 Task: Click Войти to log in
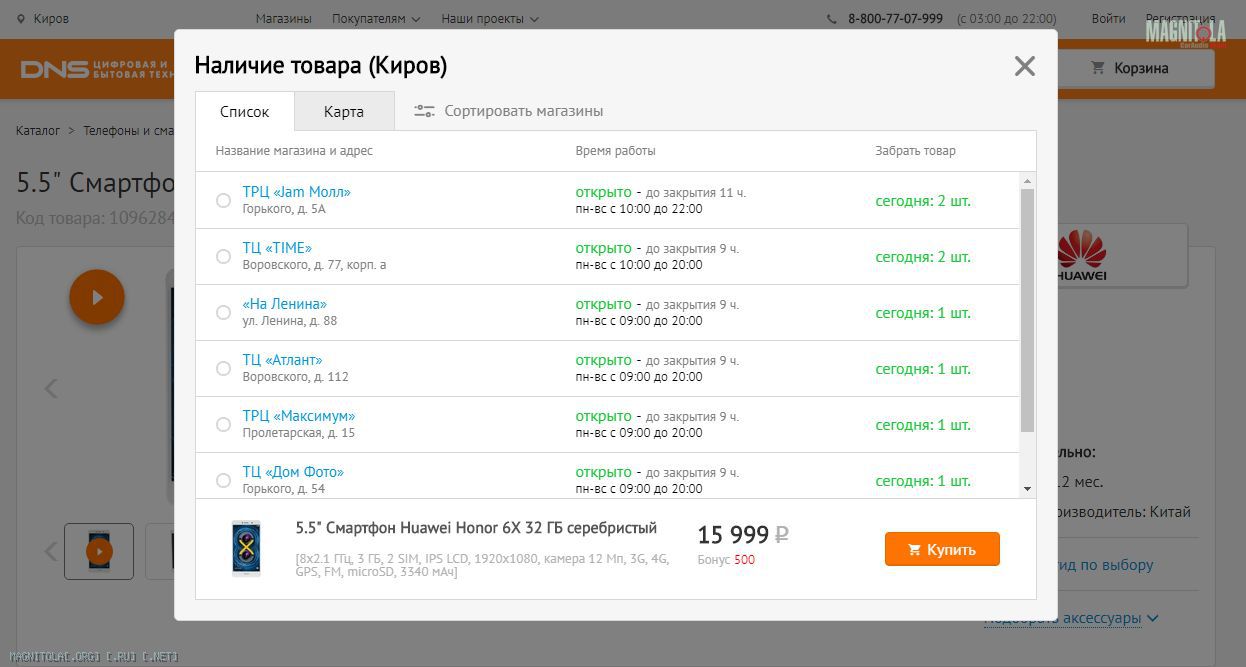pos(1109,19)
